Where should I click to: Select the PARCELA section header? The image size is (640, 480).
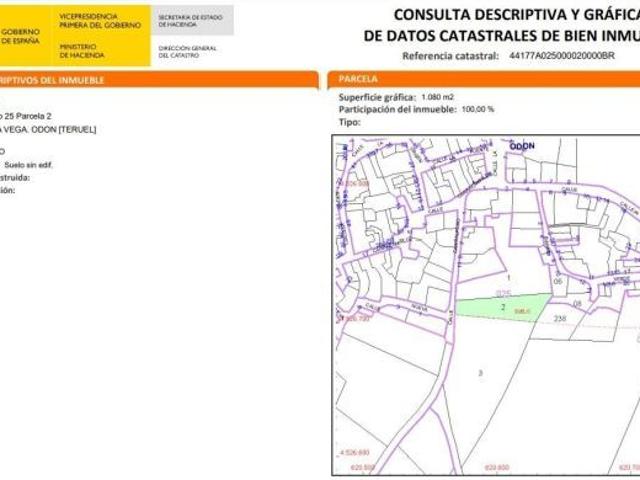pos(484,79)
